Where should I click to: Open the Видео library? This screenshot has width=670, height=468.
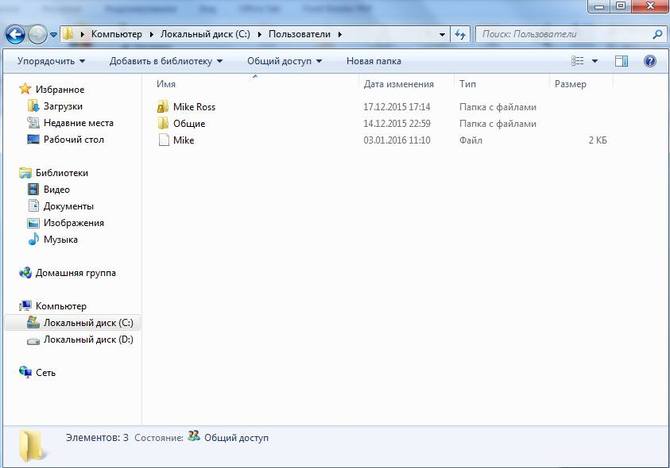point(56,189)
